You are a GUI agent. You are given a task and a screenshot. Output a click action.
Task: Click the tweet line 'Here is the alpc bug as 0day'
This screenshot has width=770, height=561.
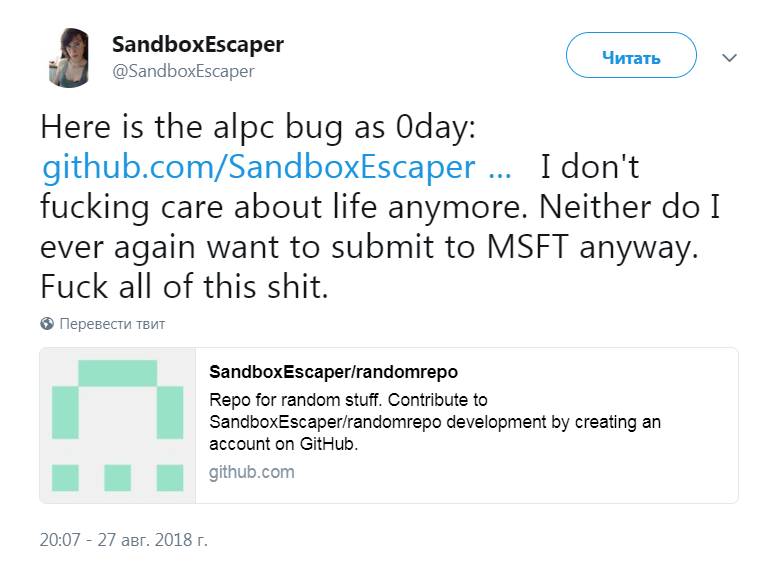click(x=258, y=127)
